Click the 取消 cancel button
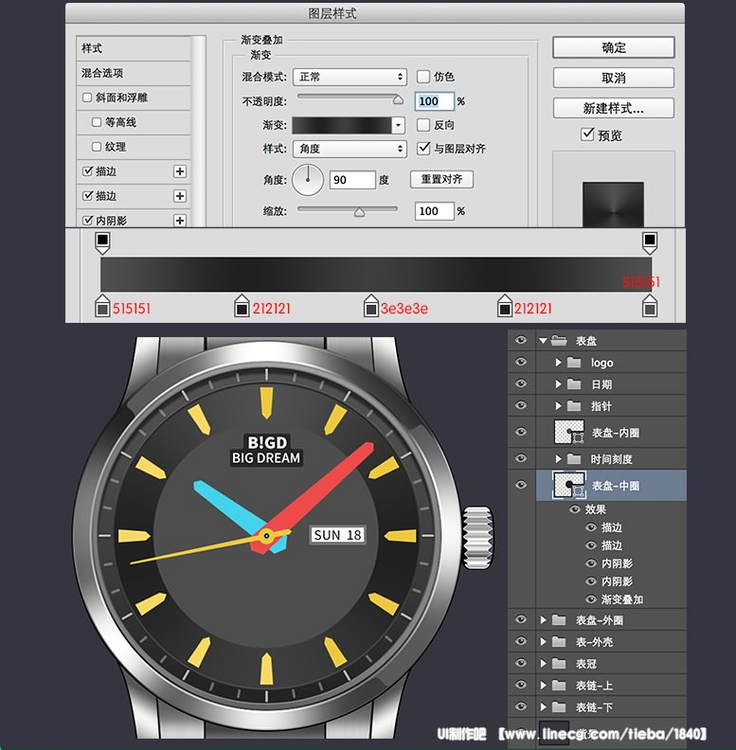Image resolution: width=736 pixels, height=750 pixels. tap(614, 77)
